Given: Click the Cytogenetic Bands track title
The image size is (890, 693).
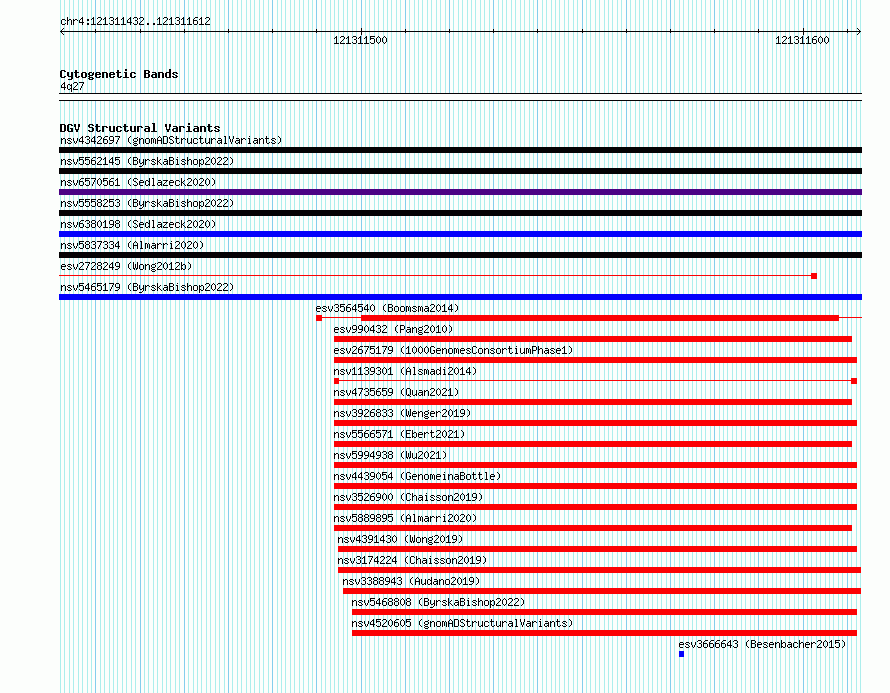Looking at the screenshot, I should click(x=119, y=74).
